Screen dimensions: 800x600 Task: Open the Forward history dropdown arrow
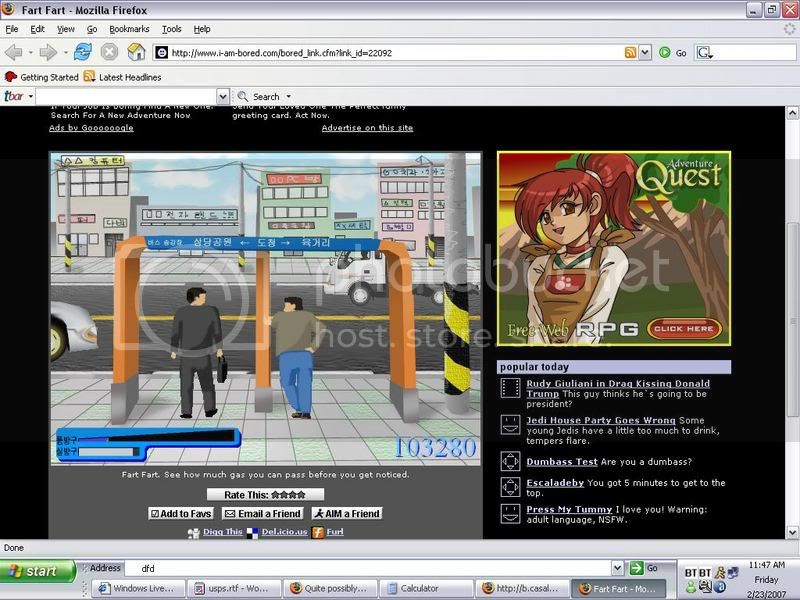(65, 53)
